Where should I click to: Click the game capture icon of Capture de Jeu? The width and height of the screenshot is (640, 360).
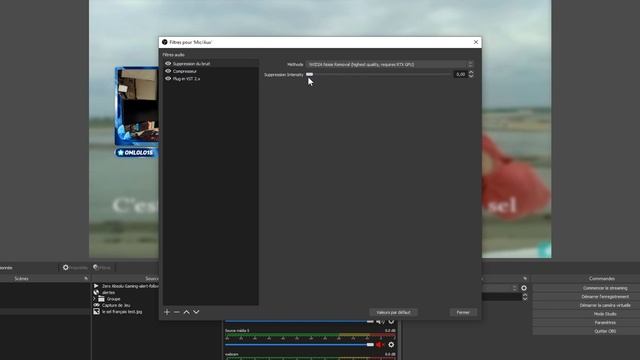pos(96,305)
